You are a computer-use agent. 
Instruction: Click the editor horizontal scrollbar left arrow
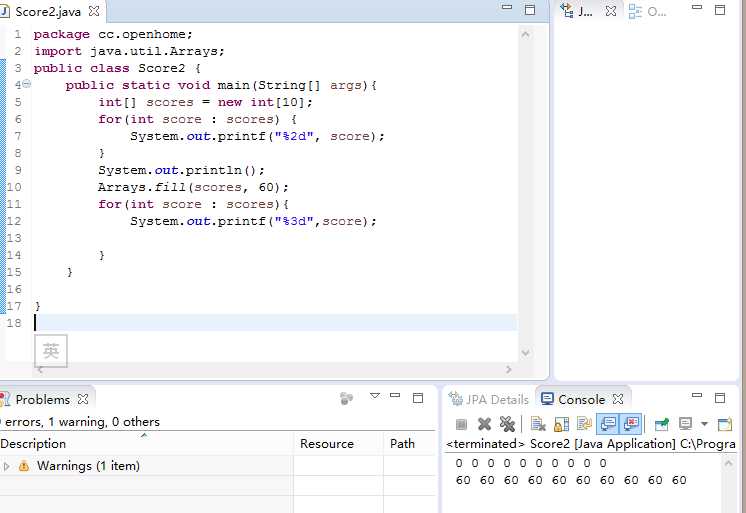[40, 369]
